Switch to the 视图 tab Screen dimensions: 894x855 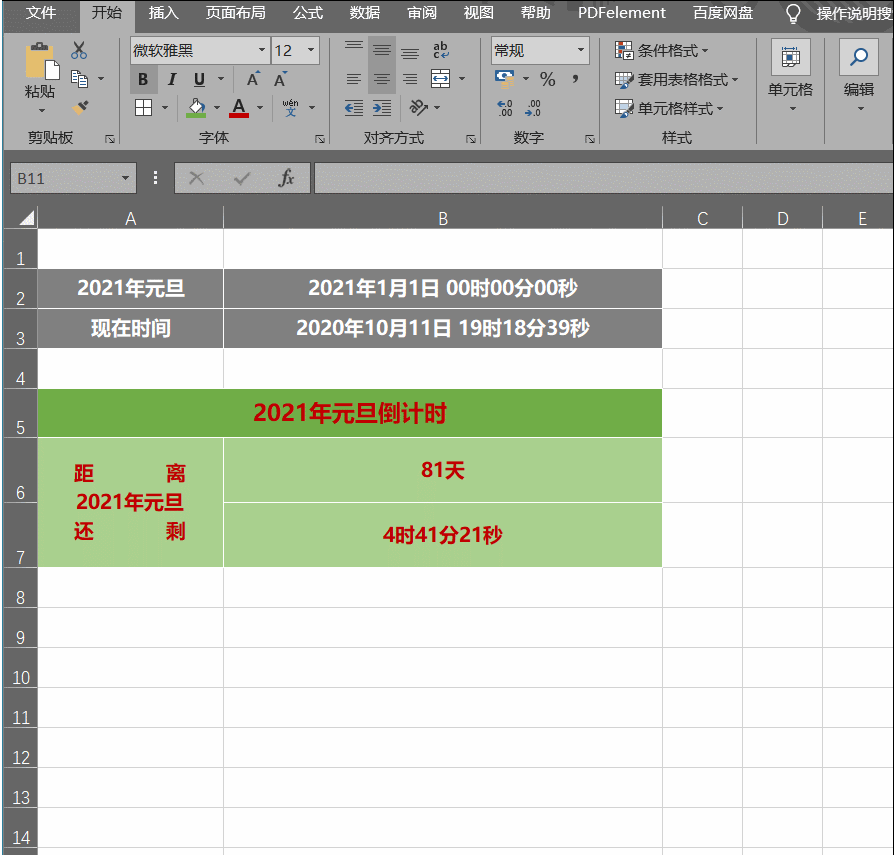pos(478,13)
